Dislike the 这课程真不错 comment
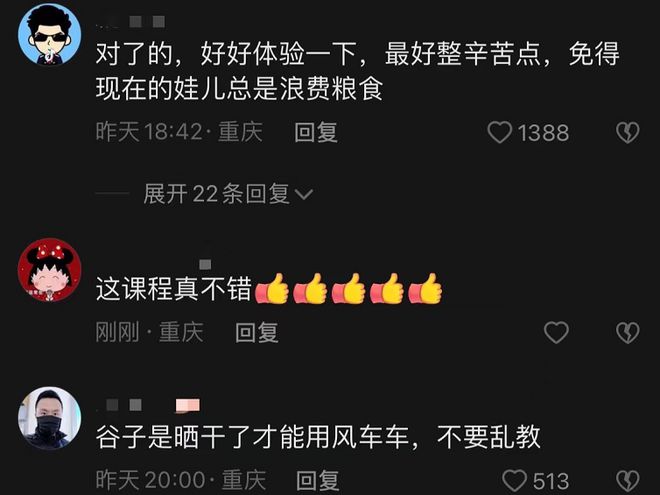This screenshot has height=495, width=660. coord(628,332)
